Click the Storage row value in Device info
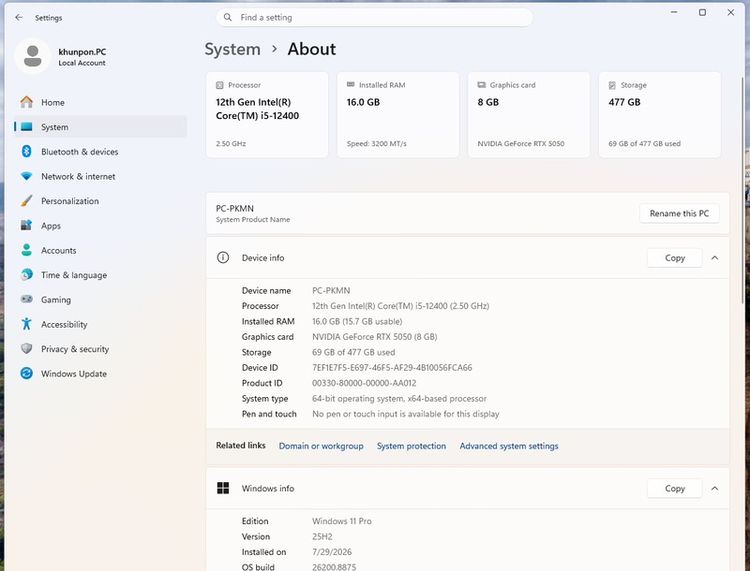 pyautogui.click(x=353, y=352)
